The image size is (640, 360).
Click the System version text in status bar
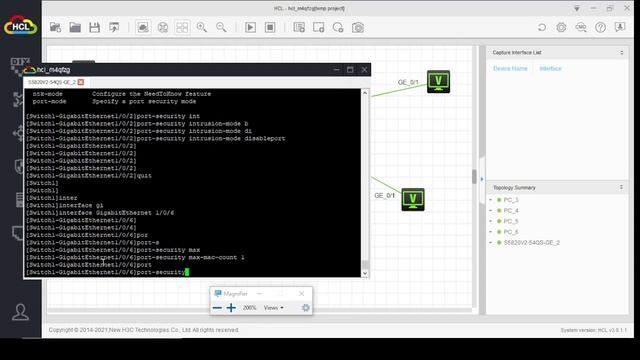593,330
